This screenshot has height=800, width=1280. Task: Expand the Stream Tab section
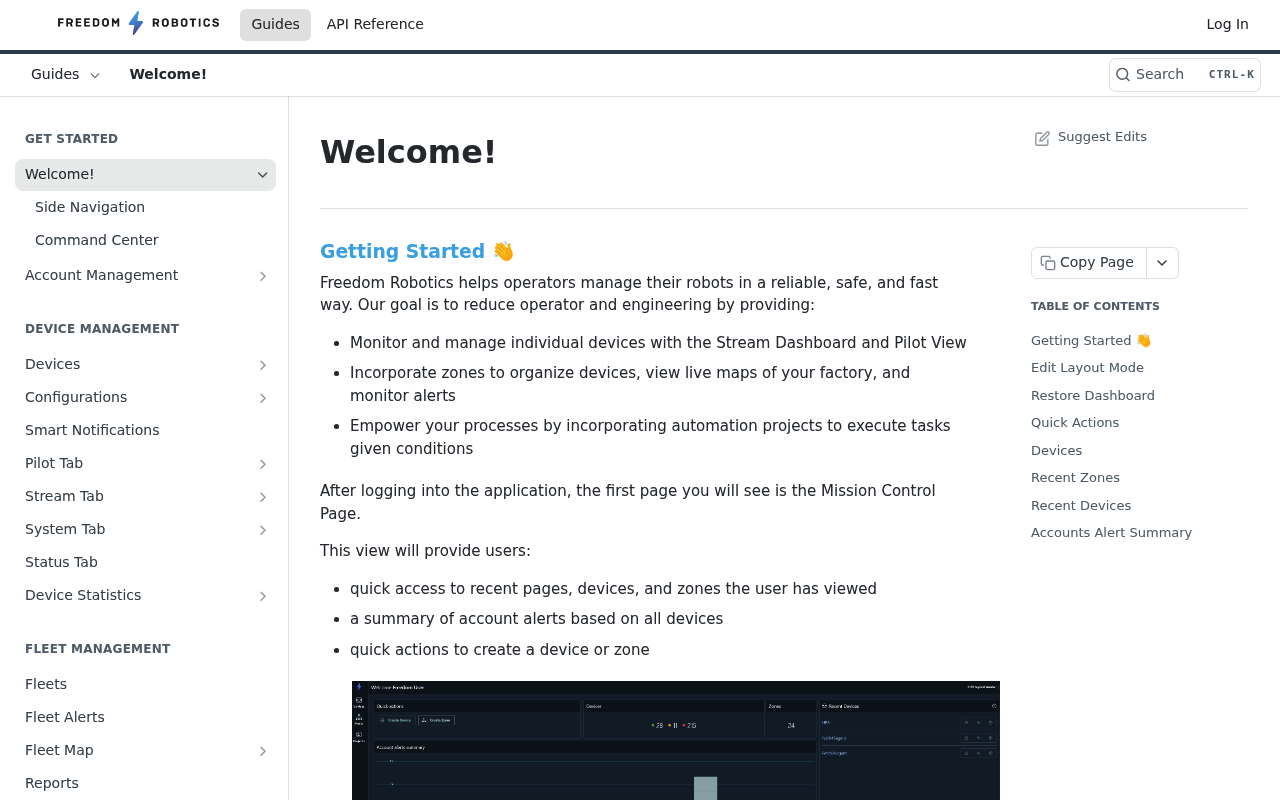[x=263, y=497]
